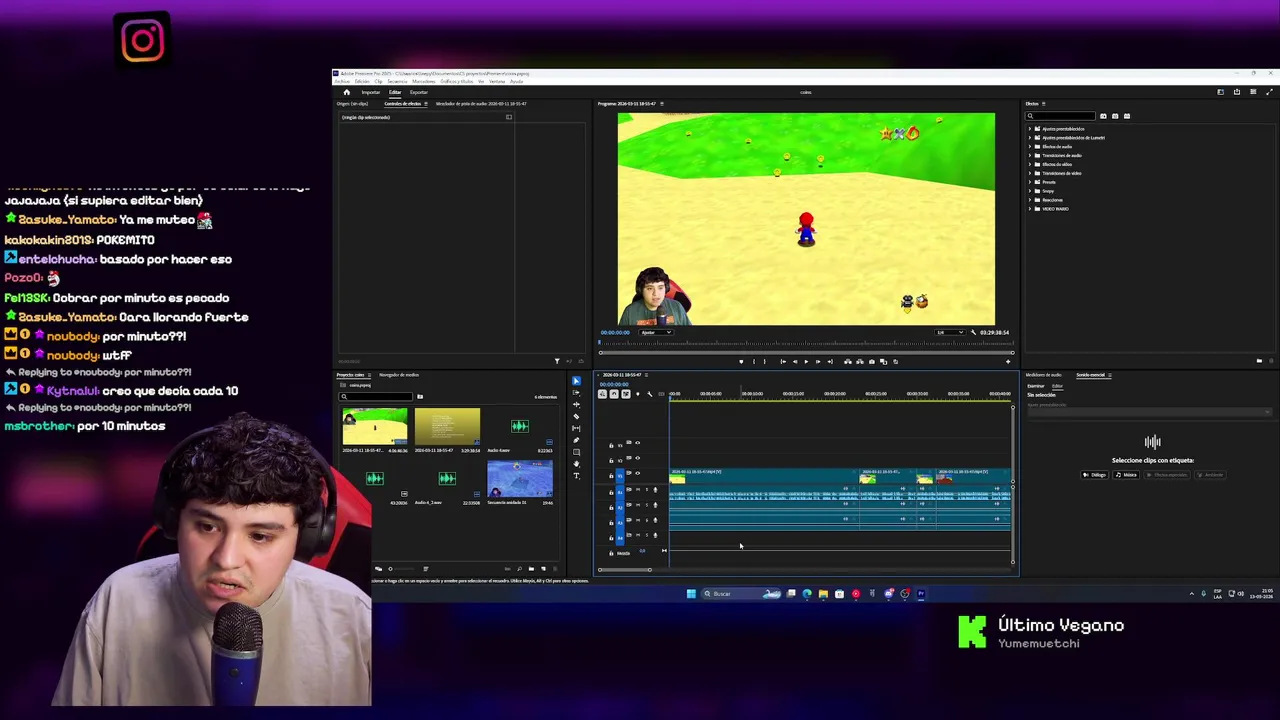Expand Ajustes preestablecidos folder
The image size is (1280, 720).
(1030, 129)
